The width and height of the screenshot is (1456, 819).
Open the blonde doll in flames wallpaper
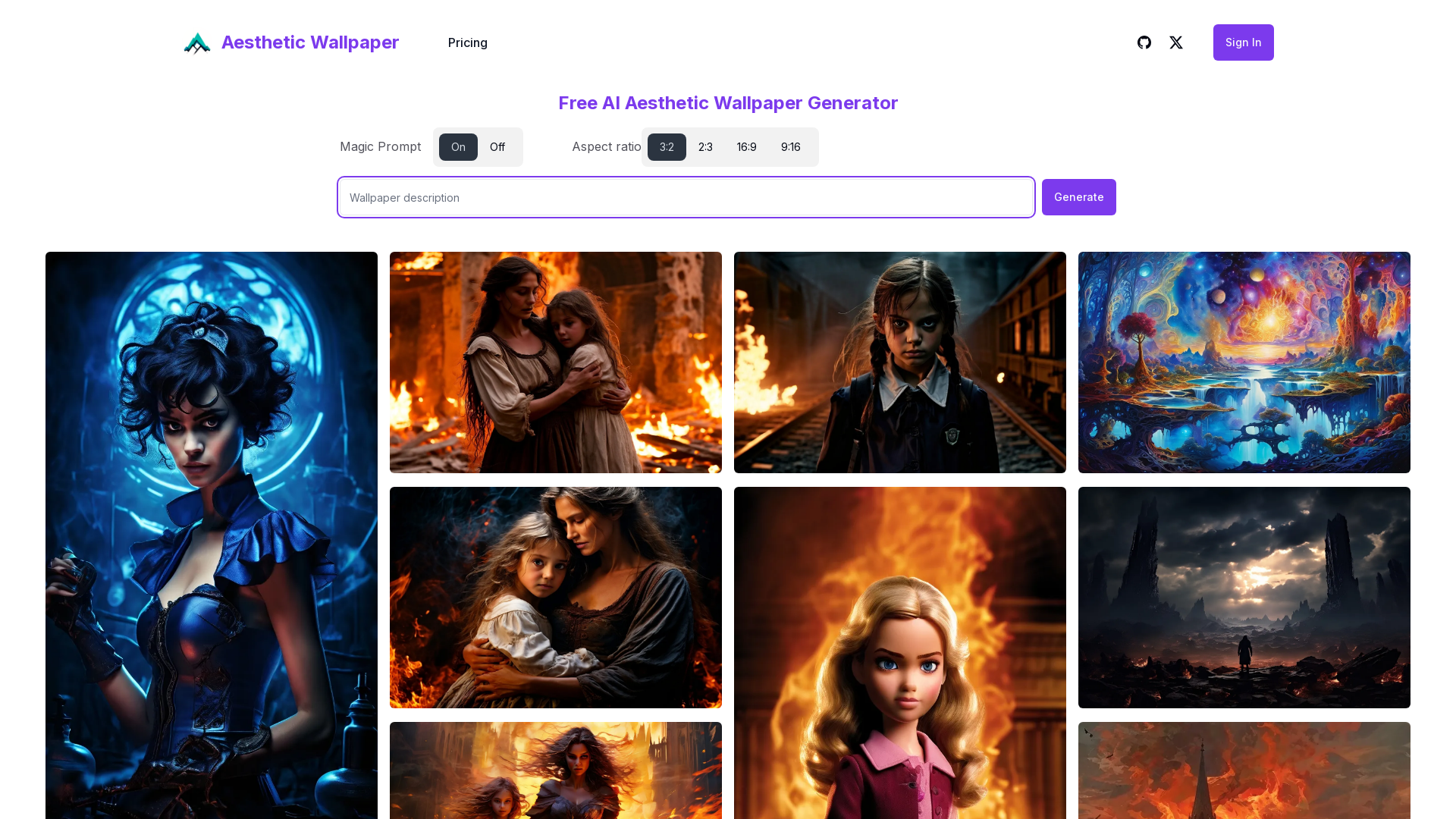coord(900,653)
